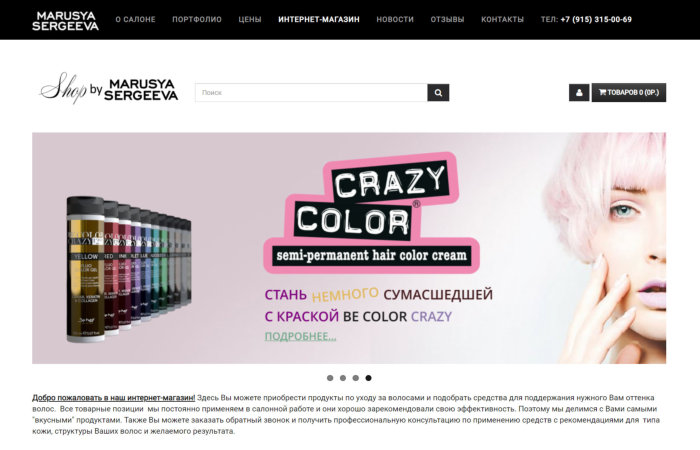700x450 pixels.
Task: Select ИНТЕРНЕТ-МАГАЗИН in the top navigation
Action: [x=319, y=20]
